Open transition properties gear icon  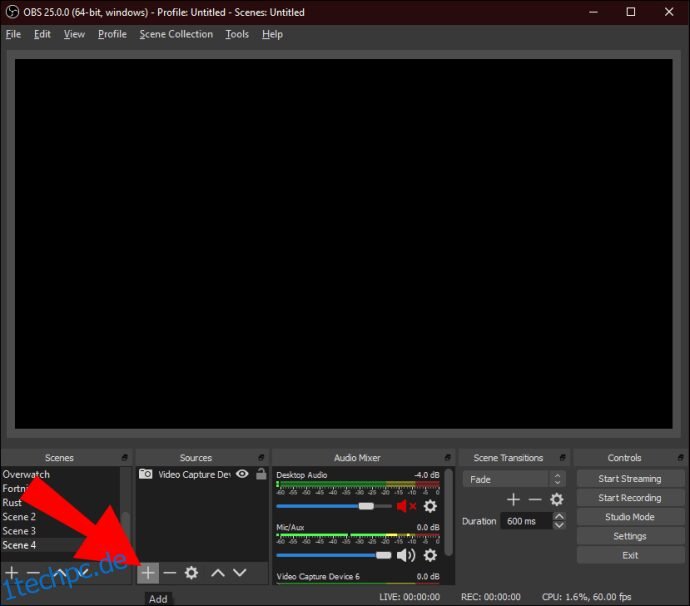[x=557, y=499]
